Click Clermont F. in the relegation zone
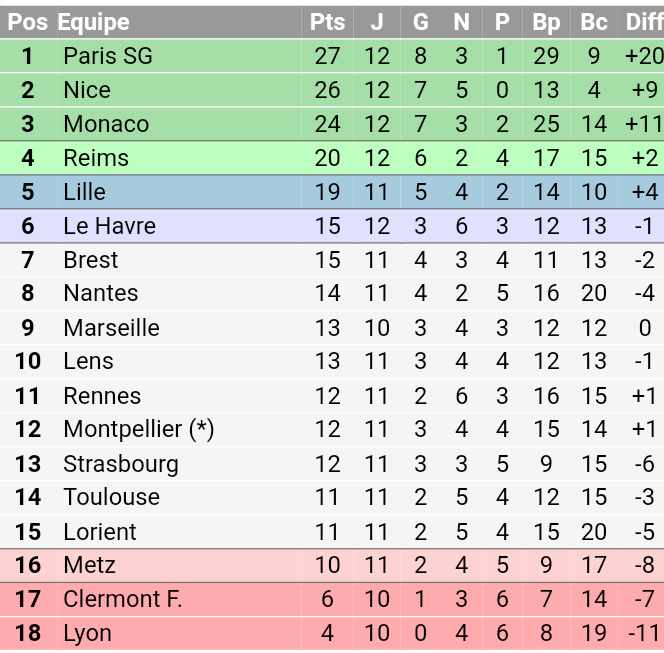This screenshot has width=664, height=653. [123, 599]
